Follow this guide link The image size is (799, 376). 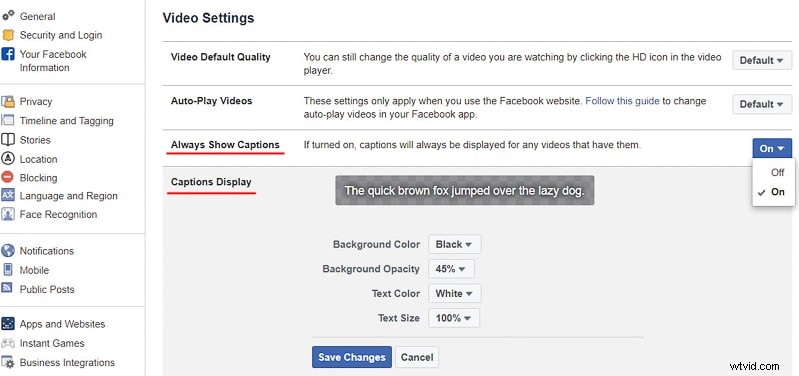[622, 101]
